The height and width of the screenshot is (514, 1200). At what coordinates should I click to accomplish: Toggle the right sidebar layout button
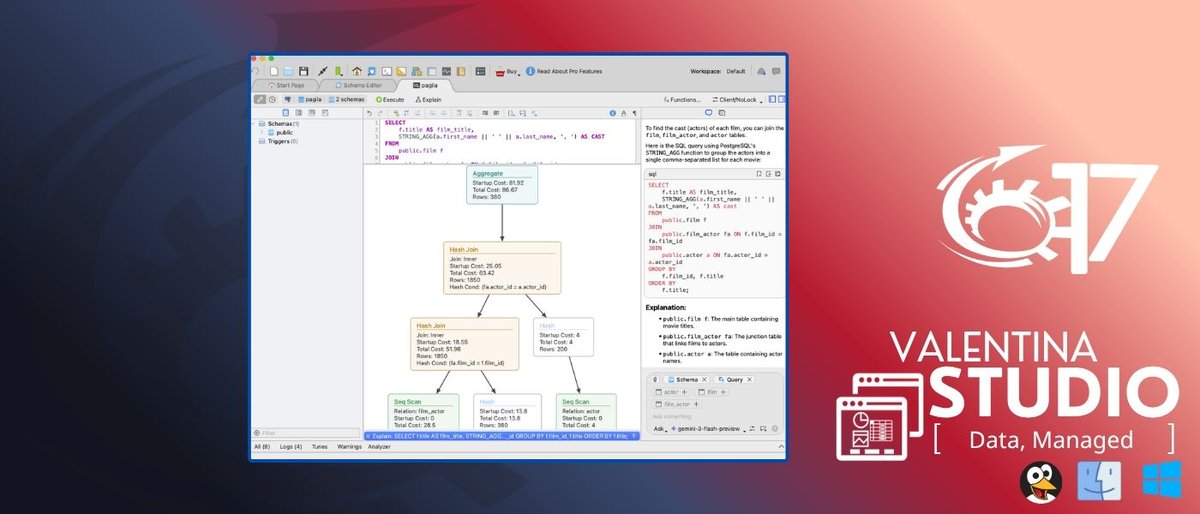pyautogui.click(x=782, y=99)
